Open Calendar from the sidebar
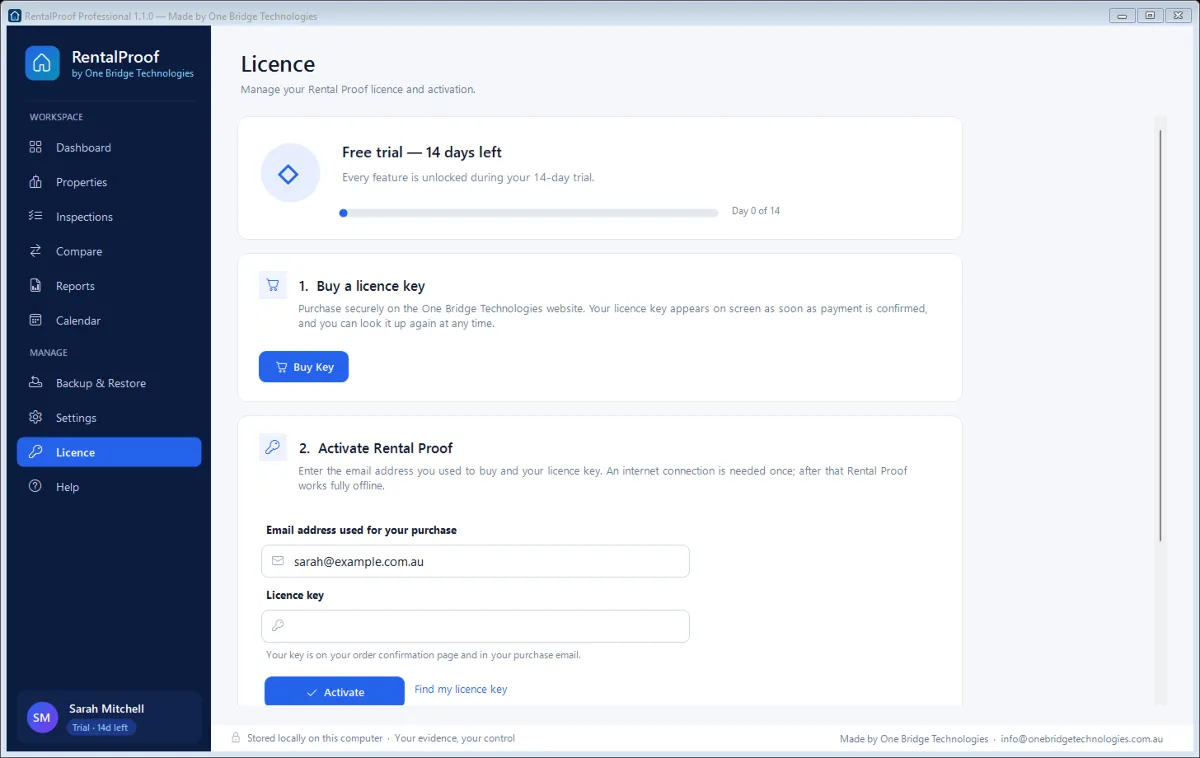 click(109, 320)
